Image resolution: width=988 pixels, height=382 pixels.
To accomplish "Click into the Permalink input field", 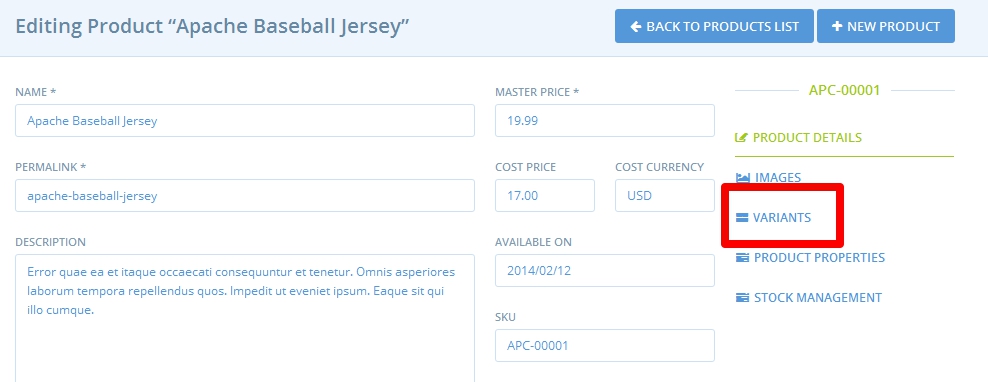I will point(244,195).
